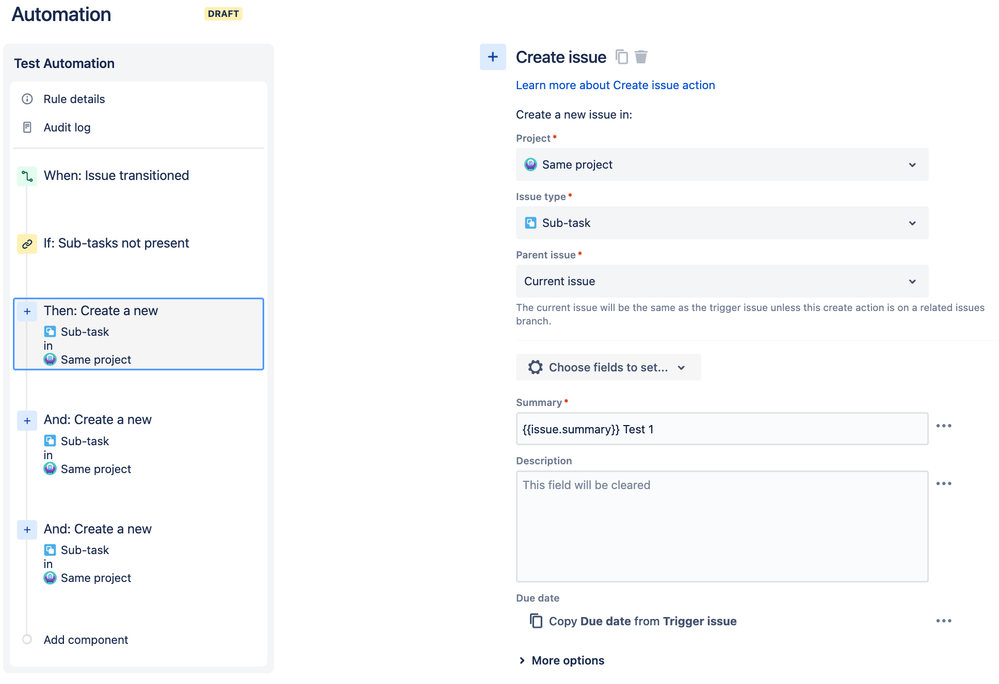Click the Sub-task icon under Then: Create a new

coord(50,332)
